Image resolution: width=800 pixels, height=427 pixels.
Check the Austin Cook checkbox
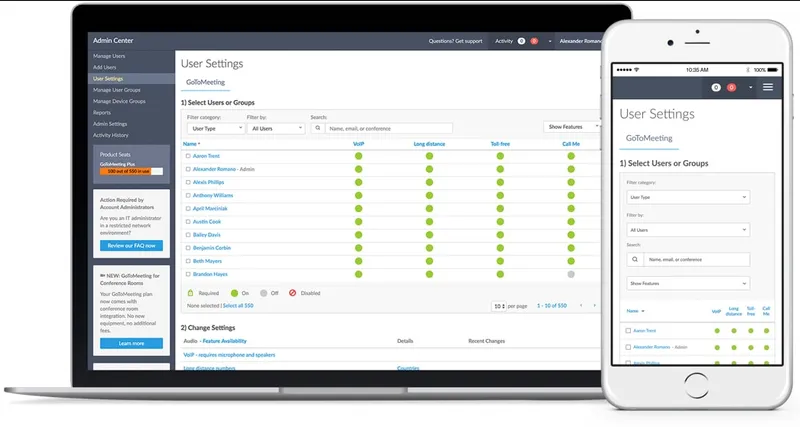pos(188,221)
